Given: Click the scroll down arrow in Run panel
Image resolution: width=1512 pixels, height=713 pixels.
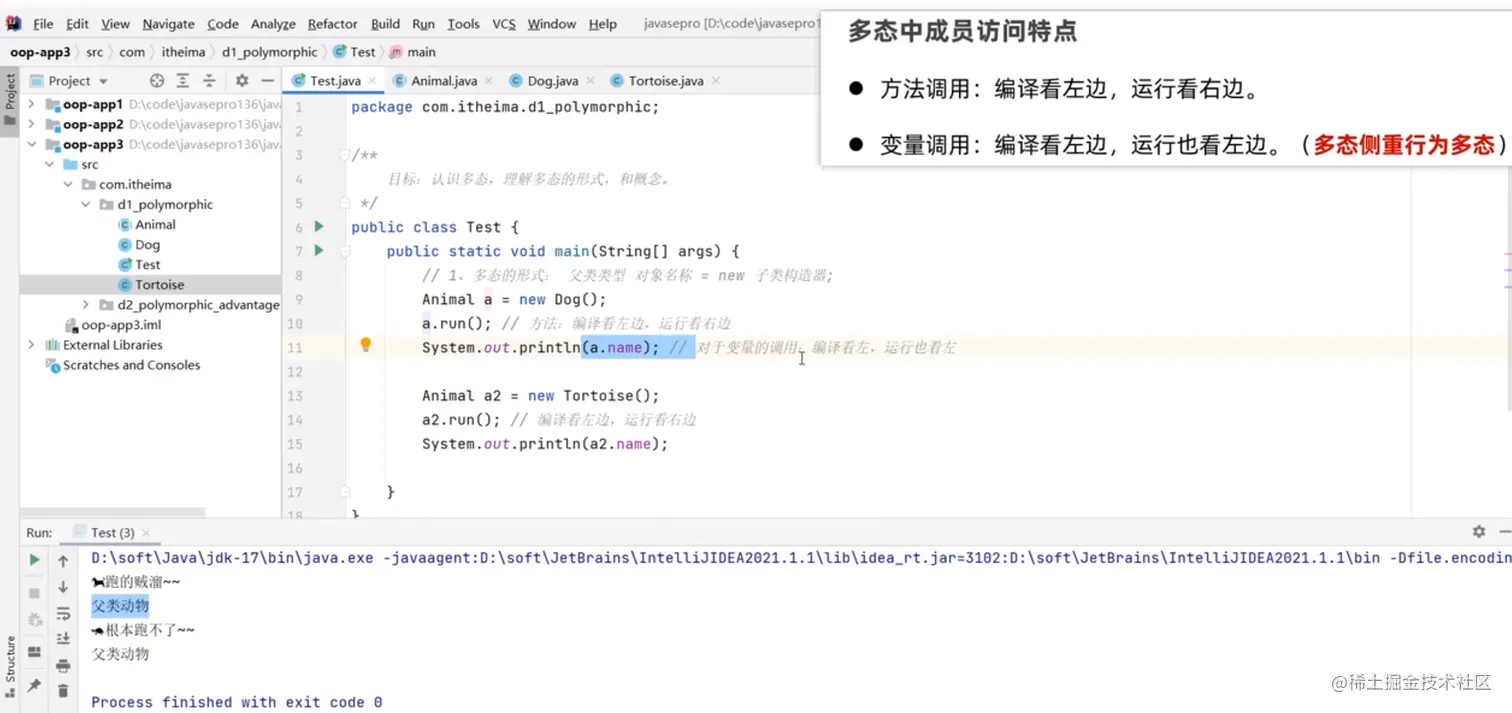Looking at the screenshot, I should tap(63, 587).
